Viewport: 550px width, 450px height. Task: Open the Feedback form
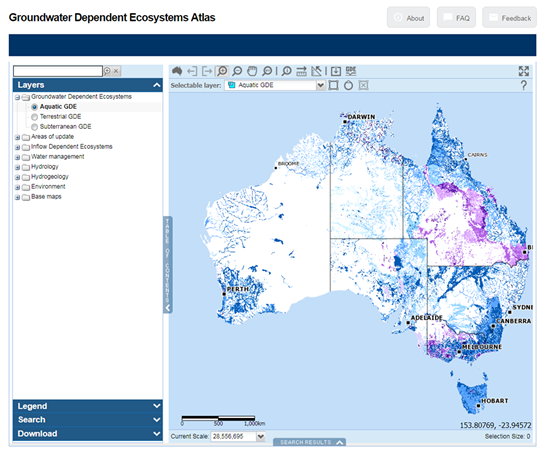509,18
